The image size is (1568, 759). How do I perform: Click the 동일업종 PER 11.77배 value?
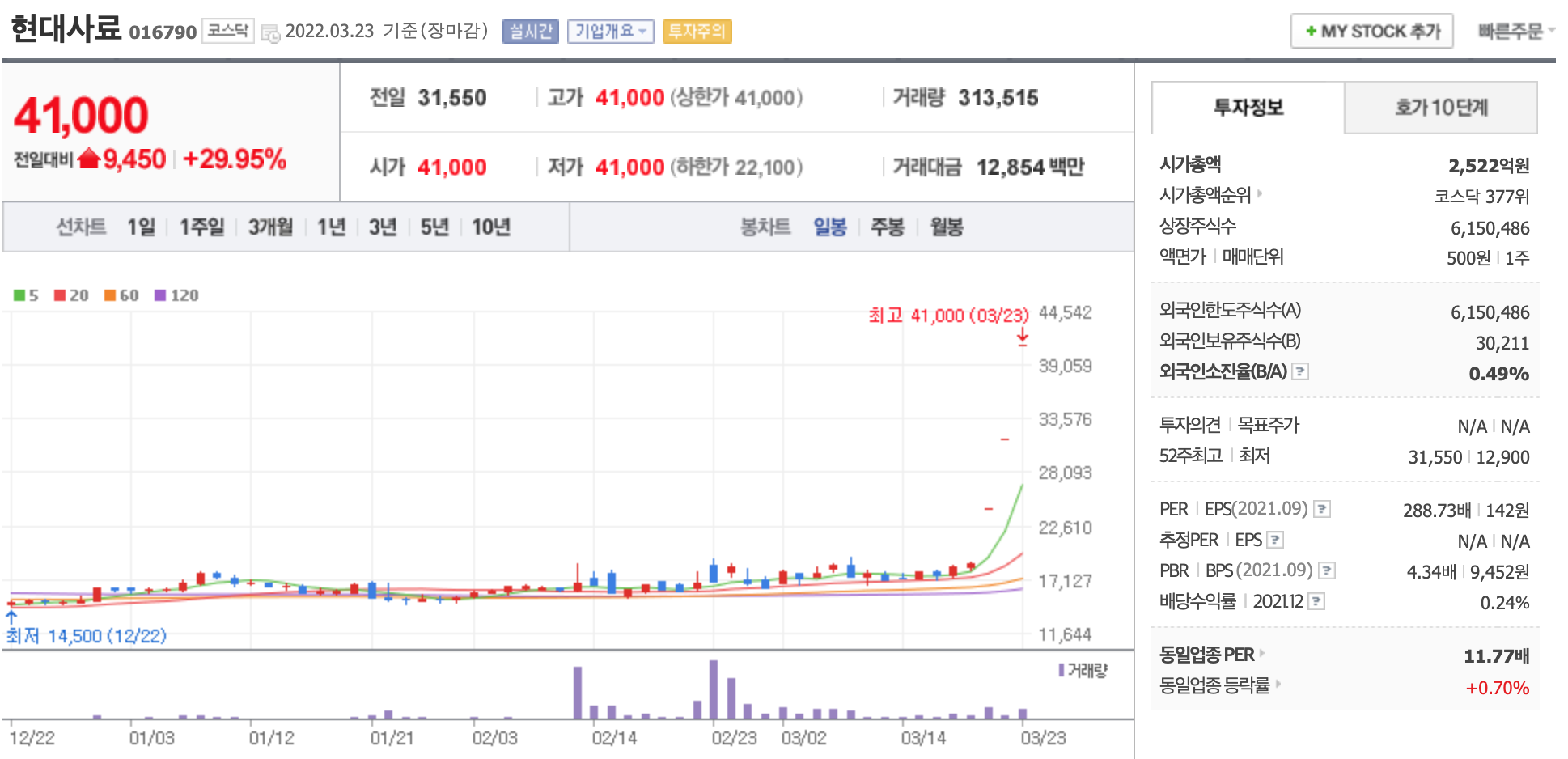(1497, 656)
